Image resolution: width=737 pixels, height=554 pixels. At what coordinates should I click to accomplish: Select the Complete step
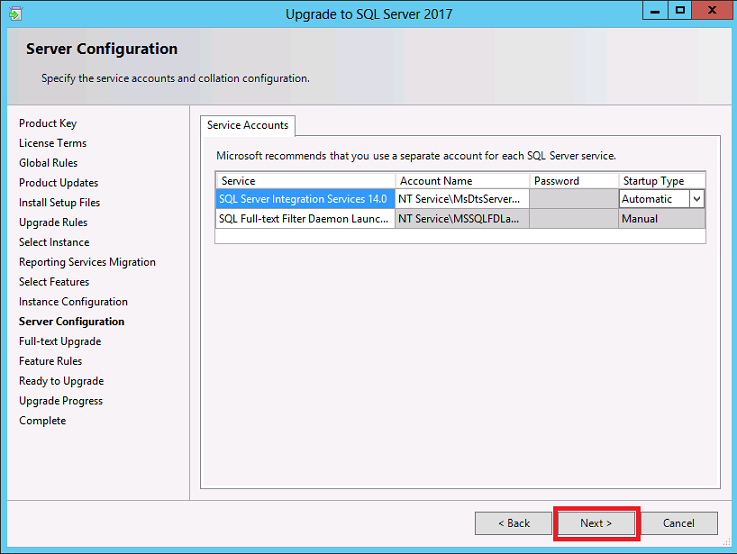(x=43, y=421)
